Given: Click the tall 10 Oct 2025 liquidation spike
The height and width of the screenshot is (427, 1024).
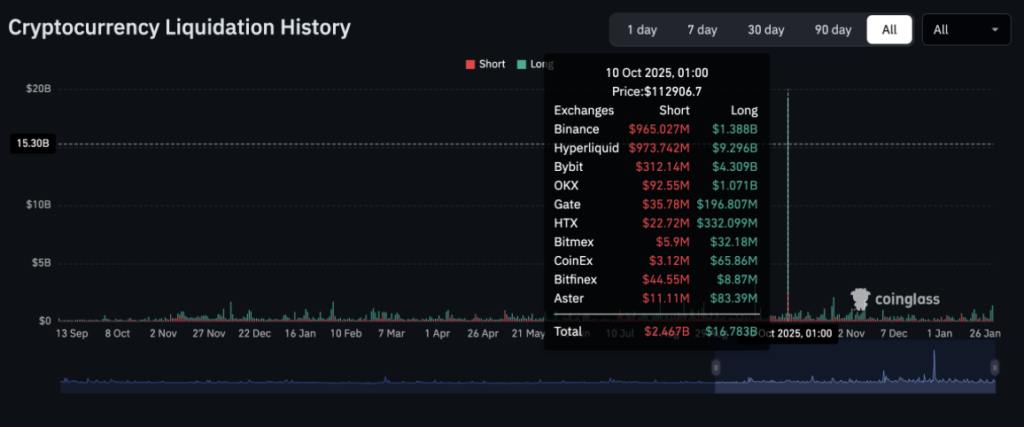Looking at the screenshot, I should (x=788, y=200).
